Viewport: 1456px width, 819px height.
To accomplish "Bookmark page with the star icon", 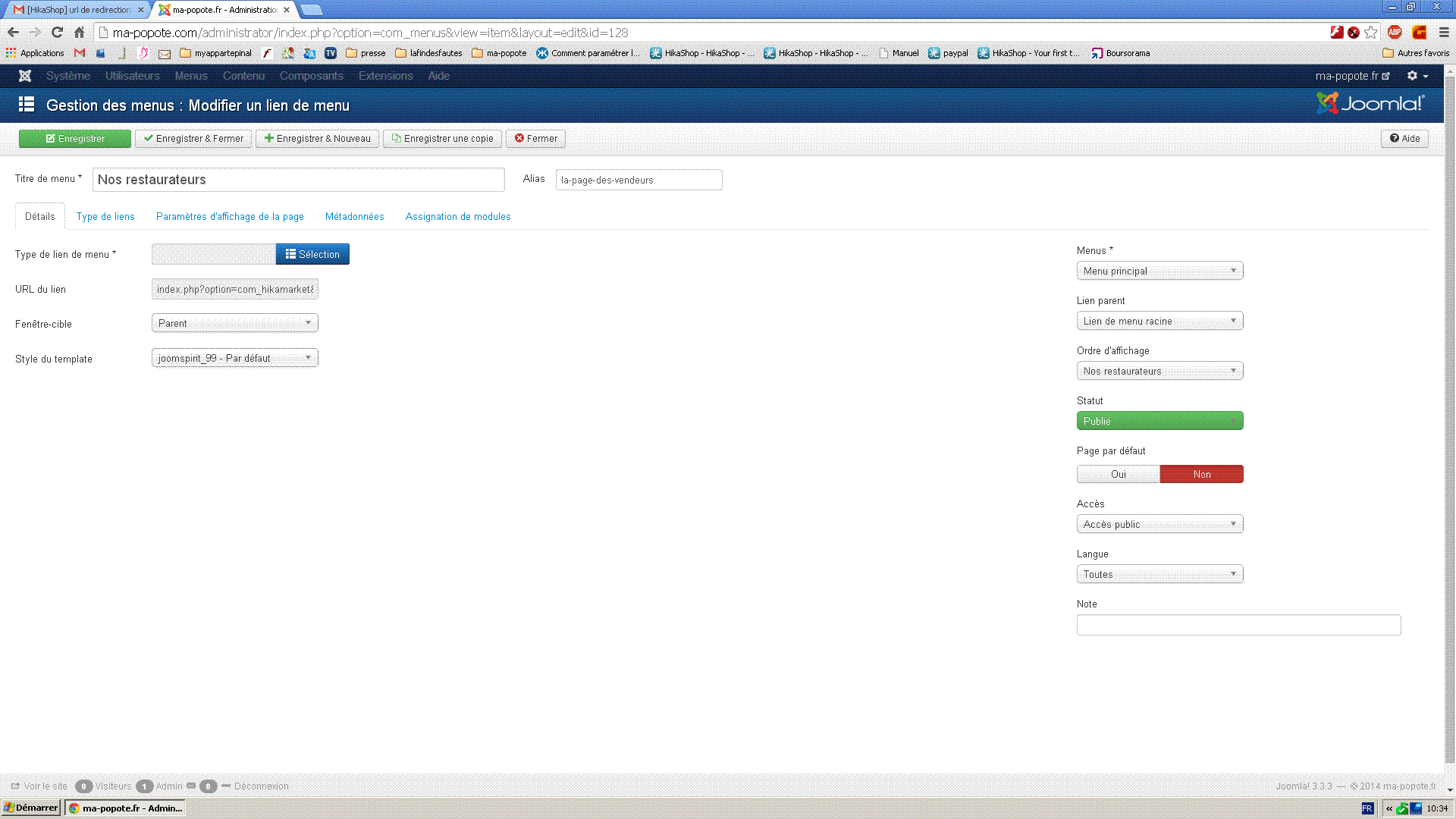I will pyautogui.click(x=1370, y=33).
